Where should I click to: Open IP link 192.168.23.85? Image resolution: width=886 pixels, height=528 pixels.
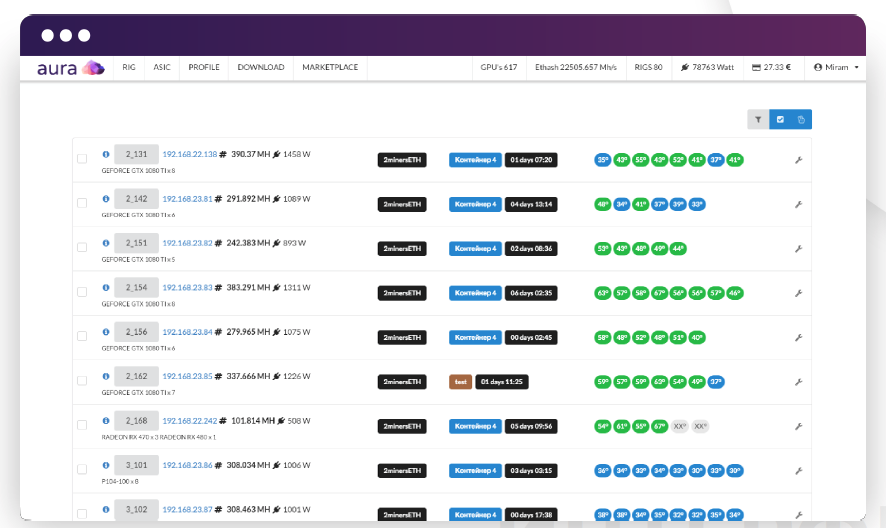188,376
